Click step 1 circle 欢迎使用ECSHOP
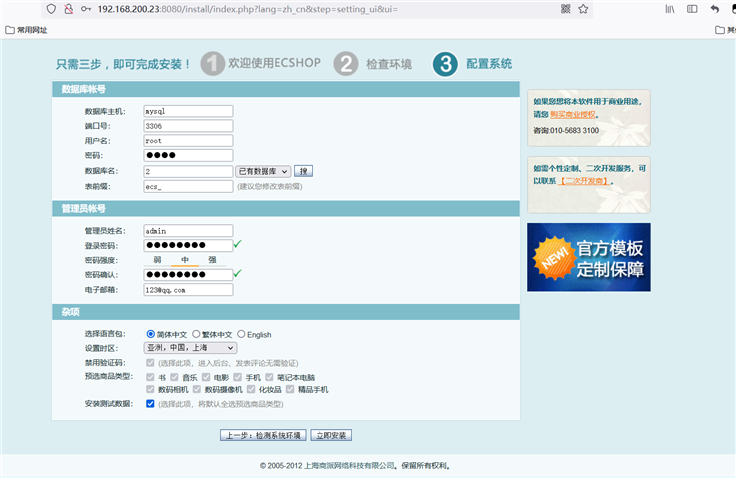This screenshot has height=478, width=736. (212, 63)
